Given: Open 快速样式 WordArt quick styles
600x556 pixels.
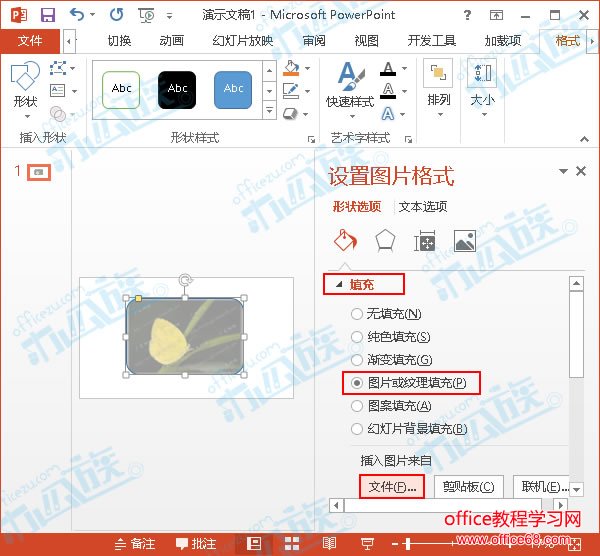Looking at the screenshot, I should [x=350, y=90].
